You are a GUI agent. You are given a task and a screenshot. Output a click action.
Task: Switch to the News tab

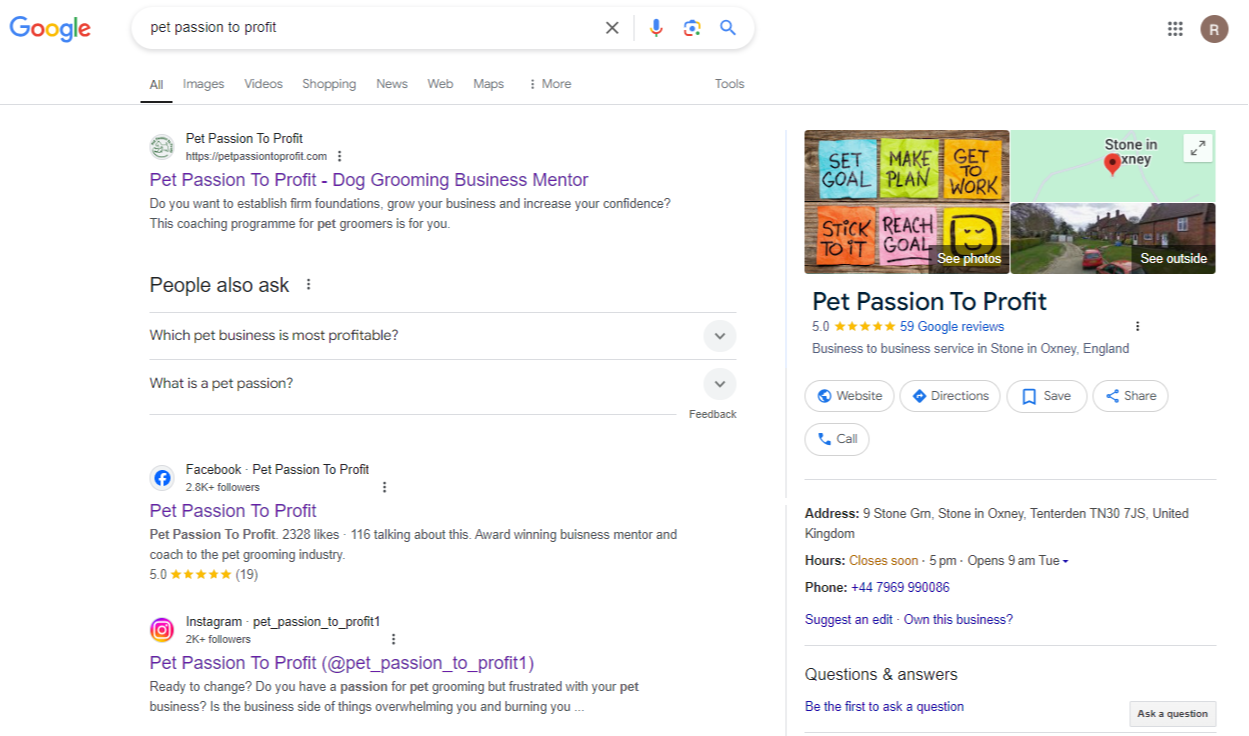392,84
